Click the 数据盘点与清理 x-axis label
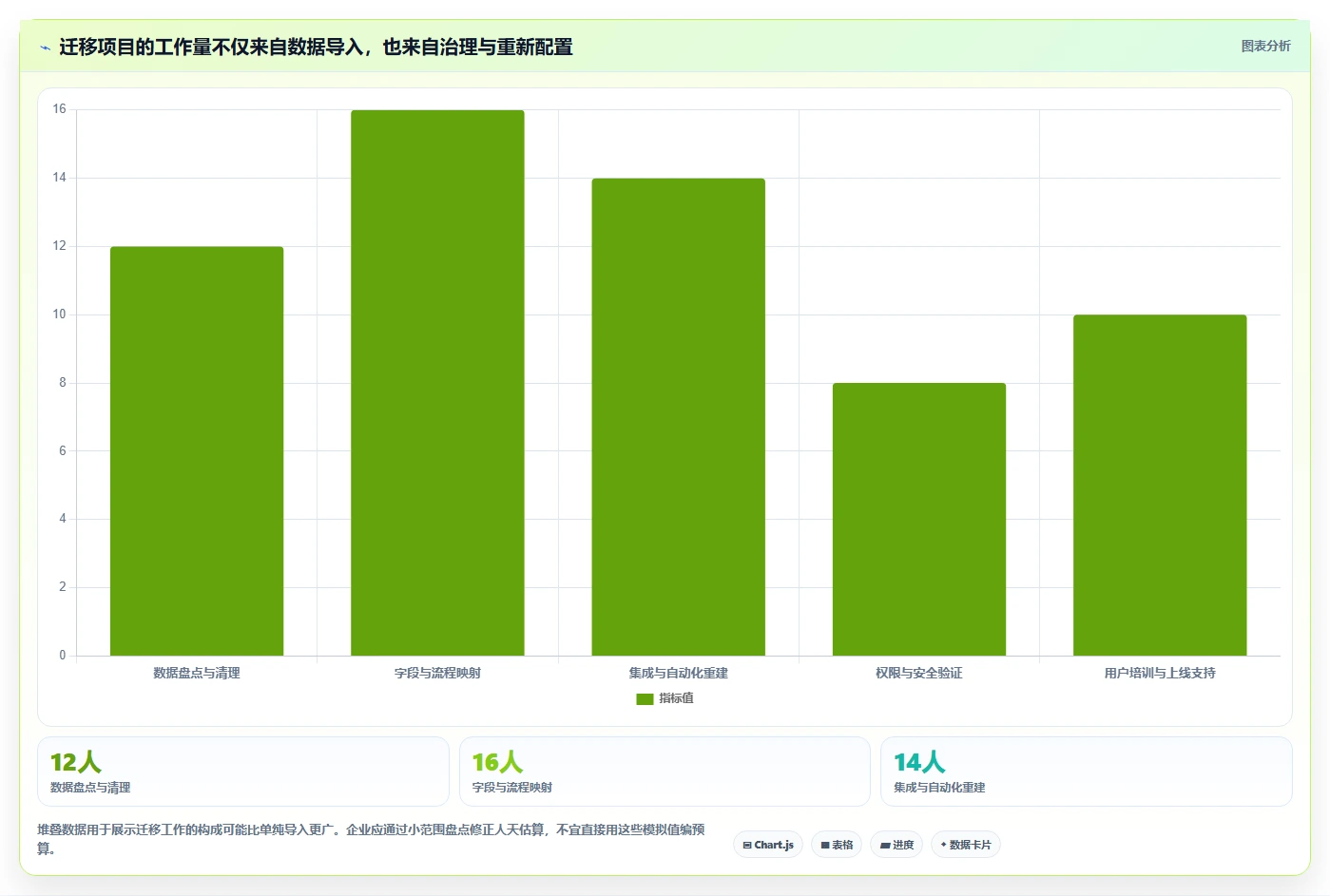1330x896 pixels. (x=197, y=673)
